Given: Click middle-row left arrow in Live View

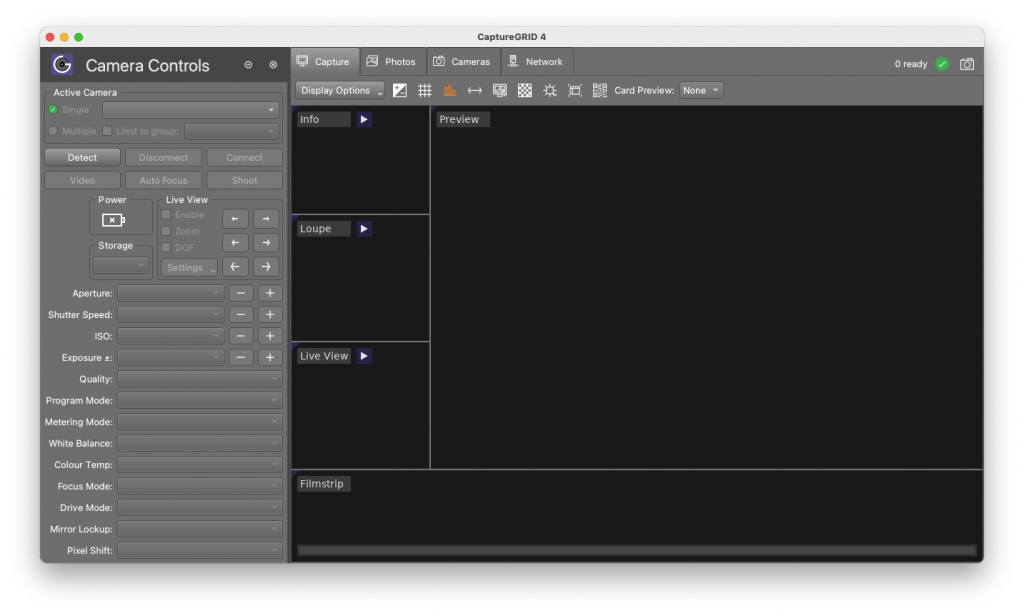Looking at the screenshot, I should coord(235,243).
